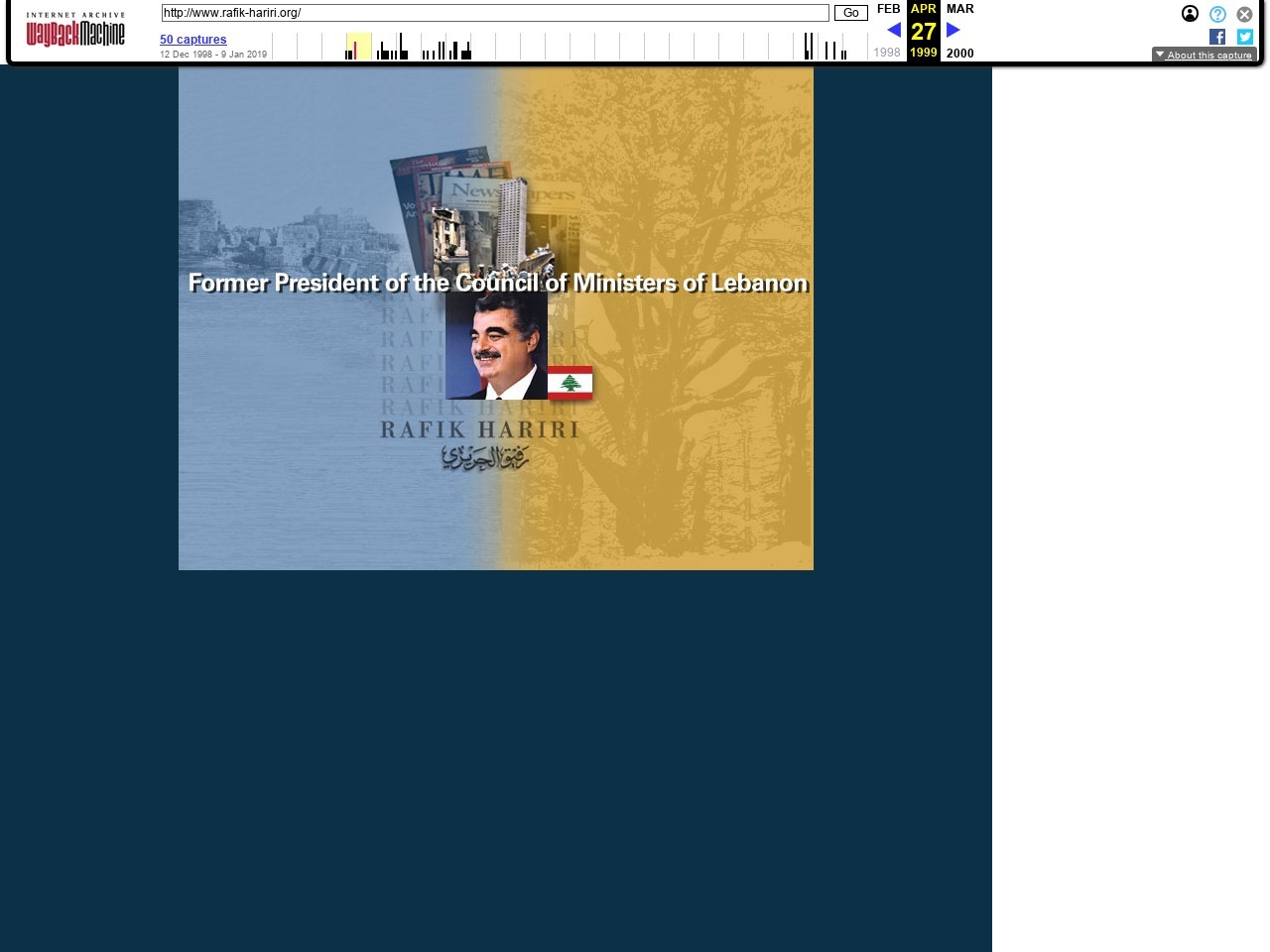The width and height of the screenshot is (1270, 952).
Task: Select year 2000 in timeline
Action: pyautogui.click(x=959, y=54)
